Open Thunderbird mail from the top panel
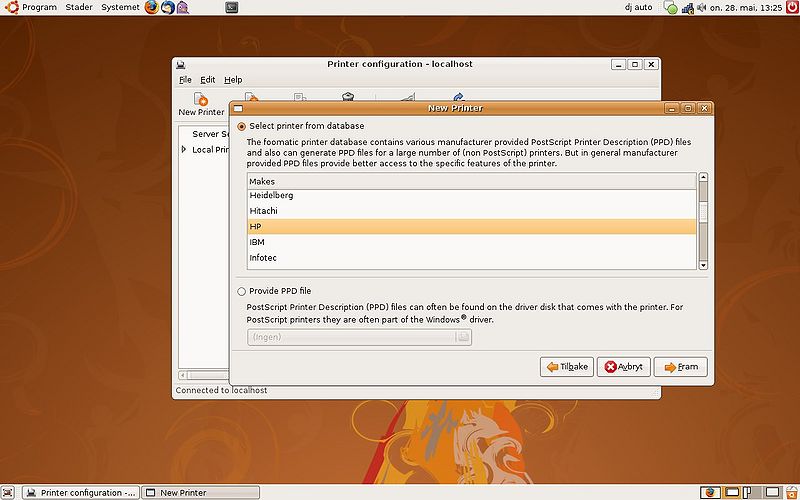 click(x=167, y=7)
